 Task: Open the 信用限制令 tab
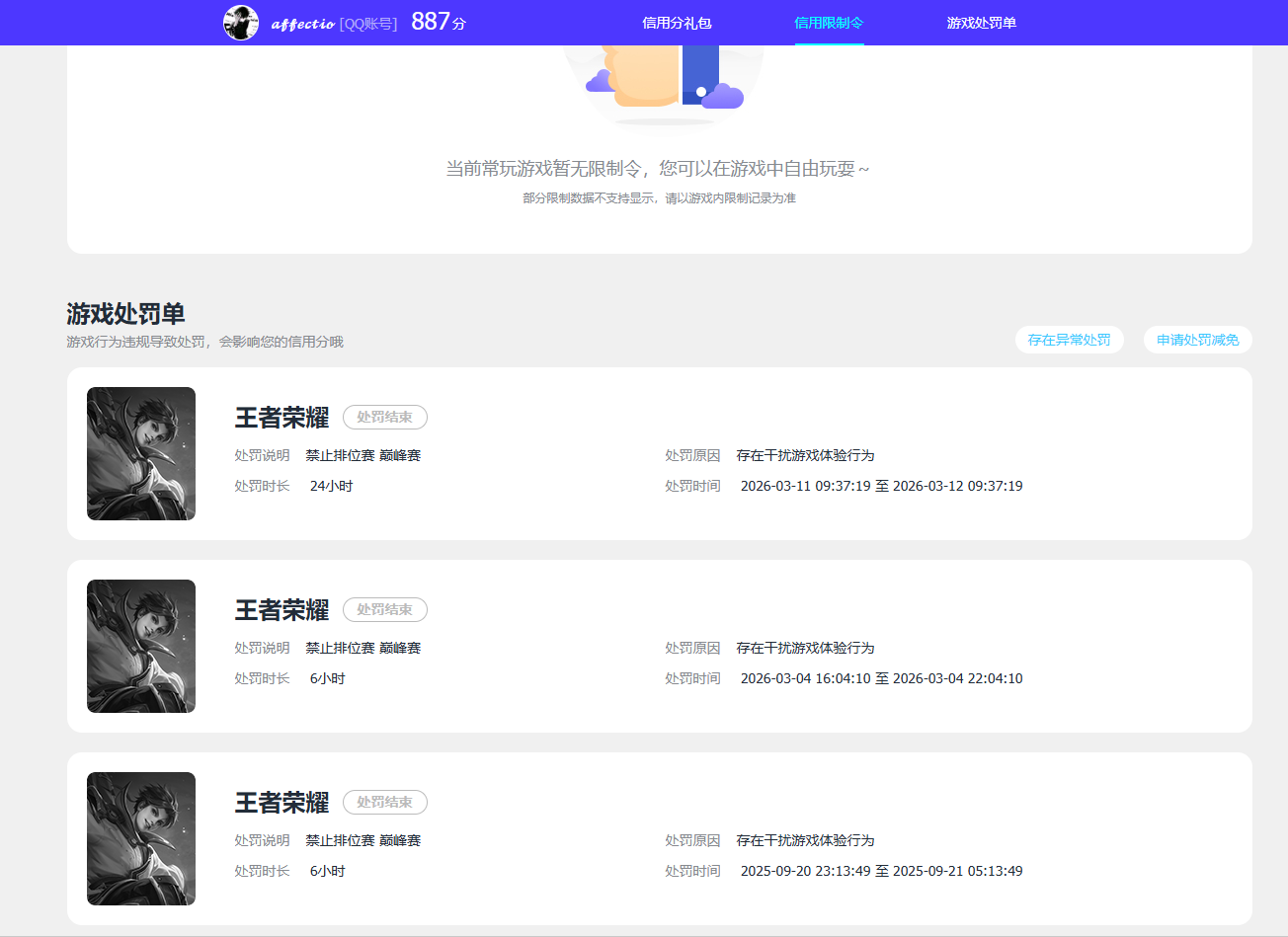pos(829,23)
